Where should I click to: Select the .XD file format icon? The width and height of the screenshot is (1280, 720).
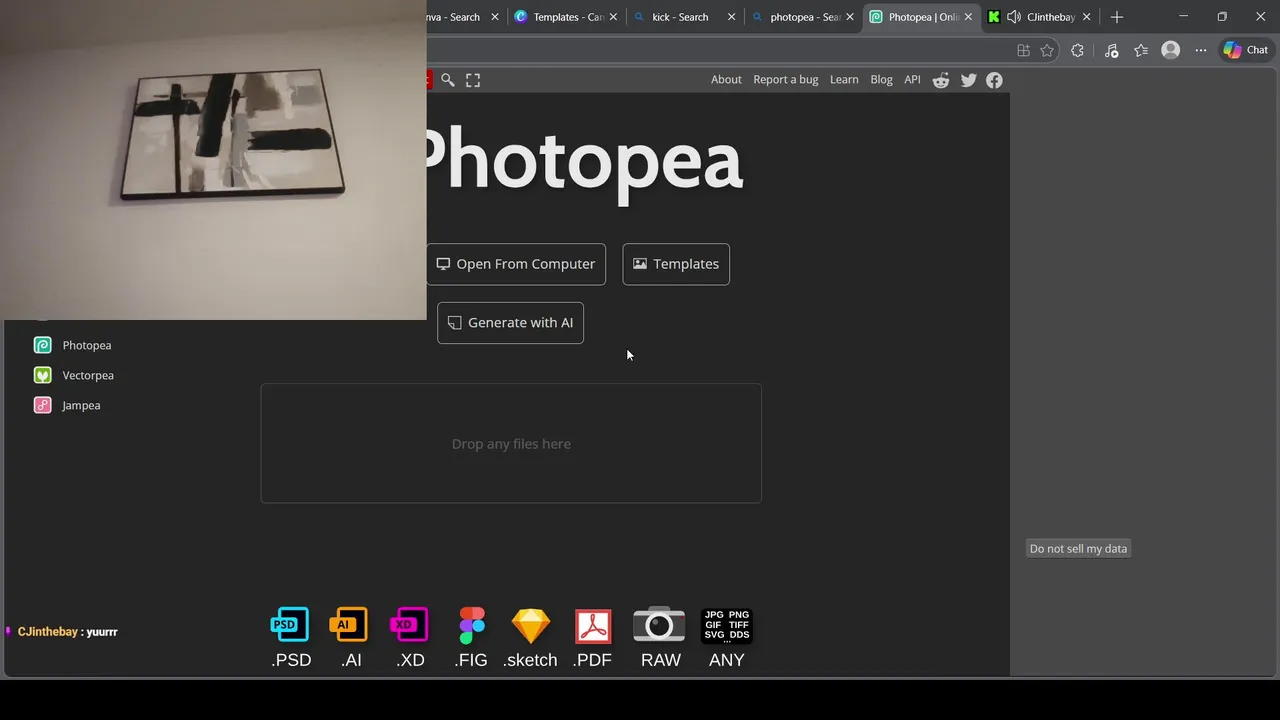click(x=409, y=624)
